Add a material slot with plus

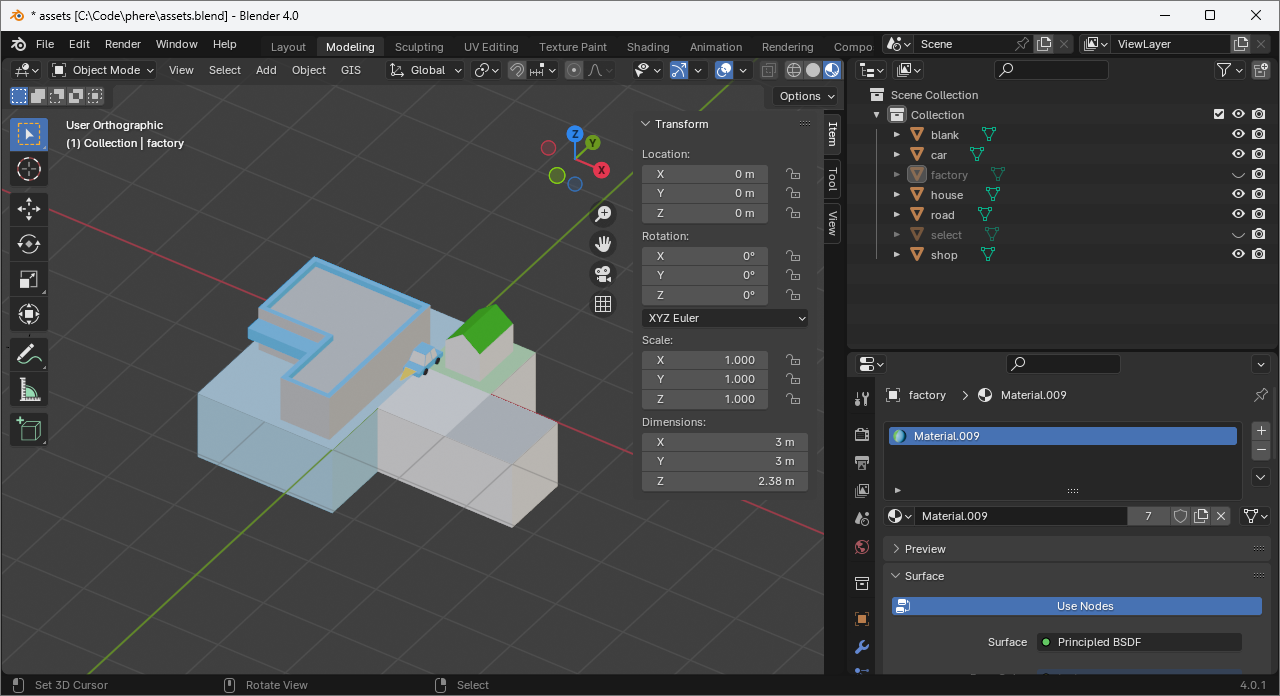pos(1261,431)
